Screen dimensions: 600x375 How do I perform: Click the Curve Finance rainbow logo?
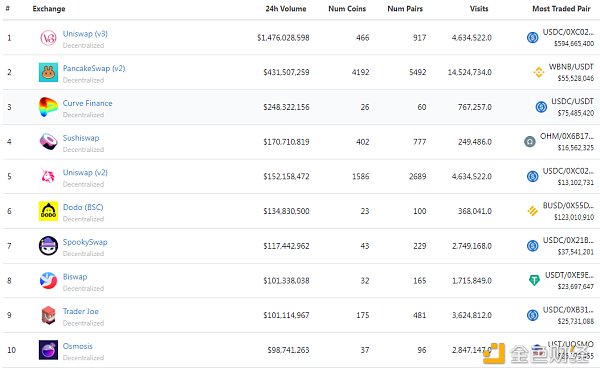pyautogui.click(x=48, y=107)
